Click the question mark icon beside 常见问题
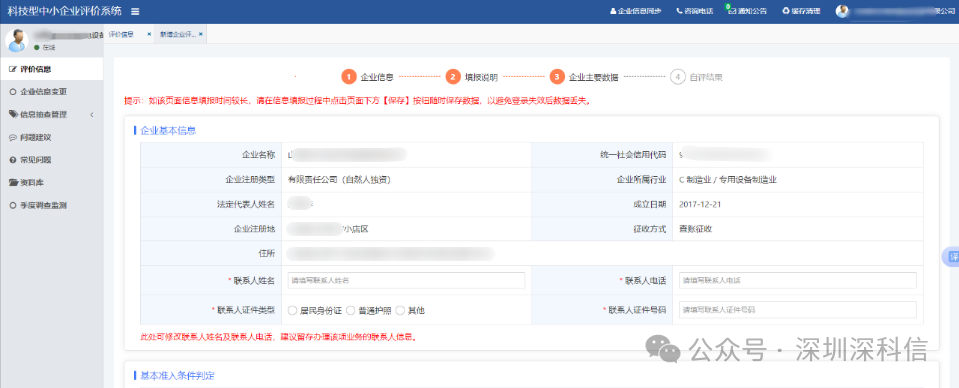This screenshot has height=388, width=959. pos(13,160)
